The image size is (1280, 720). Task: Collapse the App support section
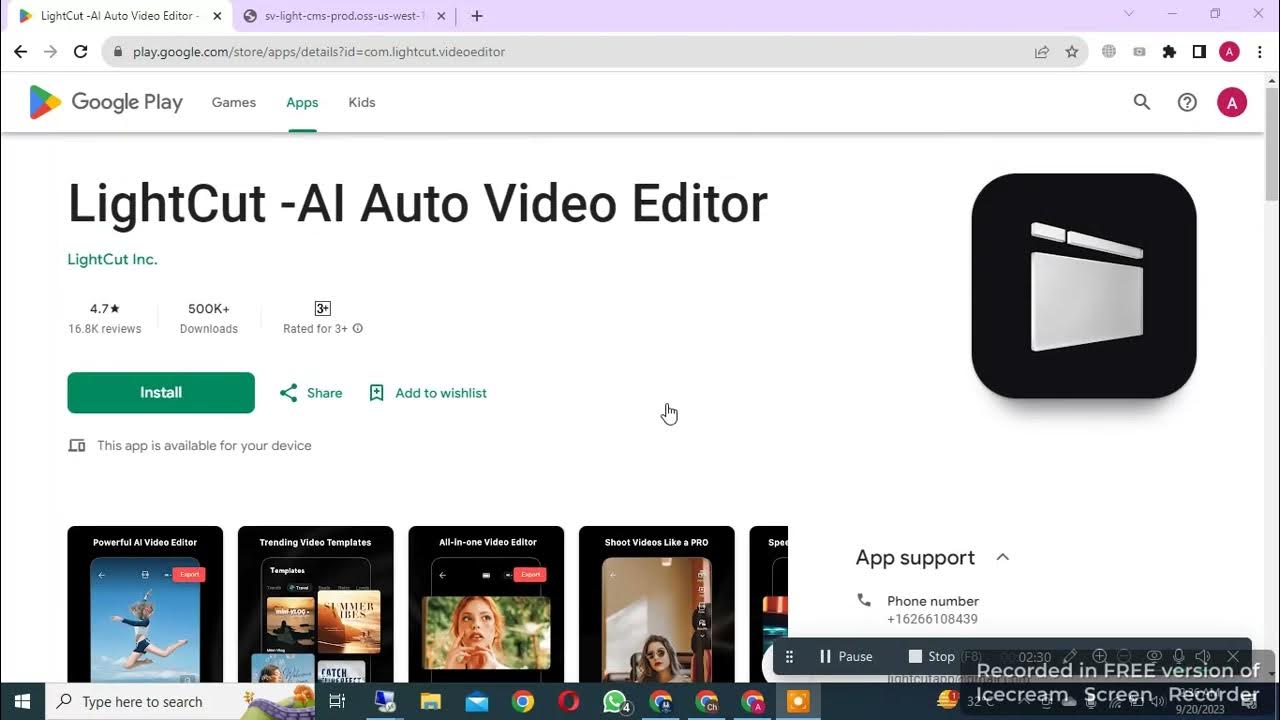tap(1003, 557)
